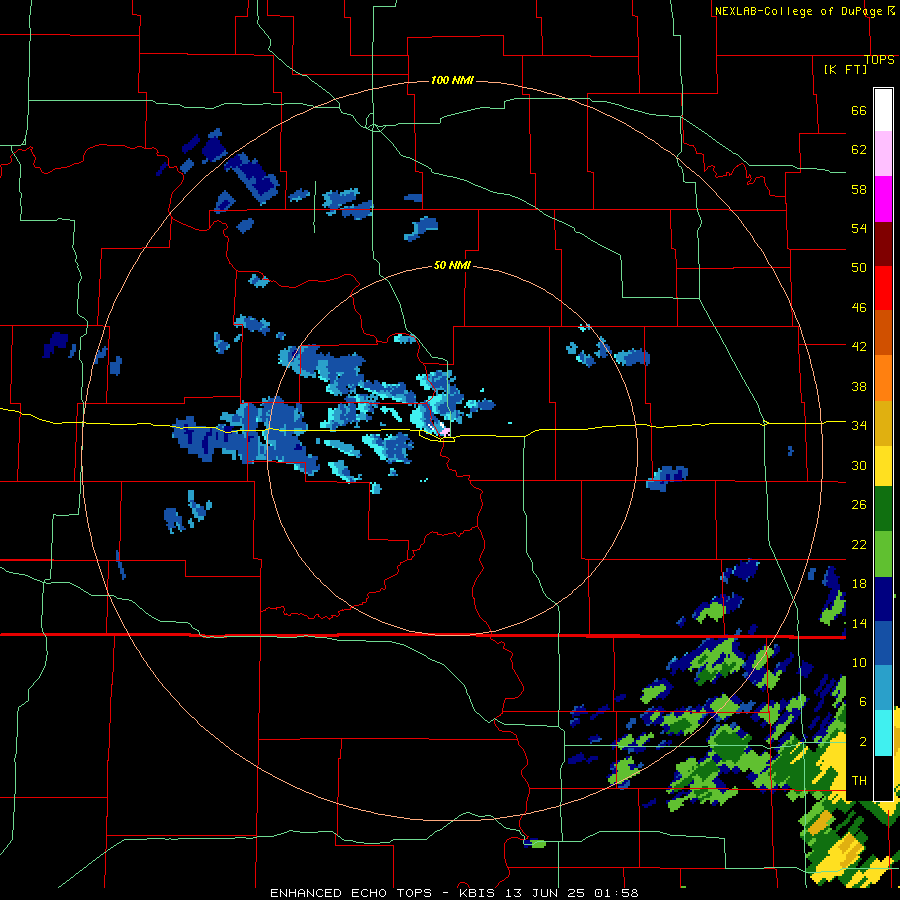Click the 100 NMI range ring label
Viewport: 900px width, 900px height.
coord(452,80)
